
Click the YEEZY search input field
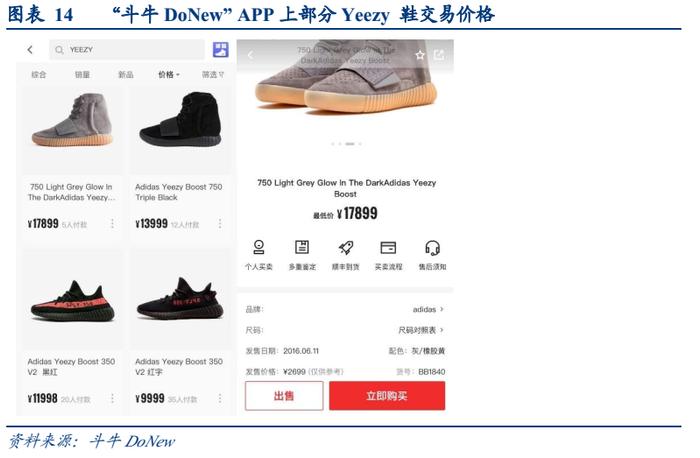[127, 50]
